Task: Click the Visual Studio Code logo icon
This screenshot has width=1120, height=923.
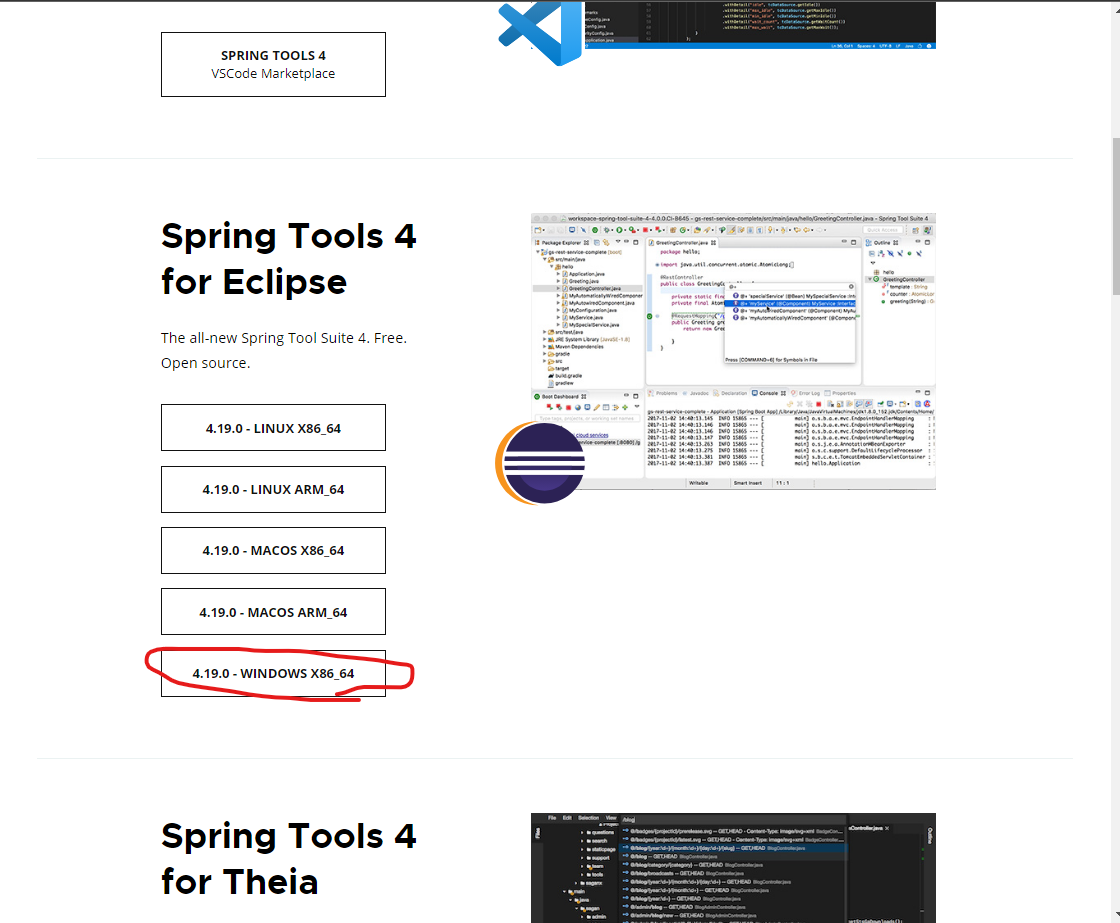Action: tap(541, 32)
